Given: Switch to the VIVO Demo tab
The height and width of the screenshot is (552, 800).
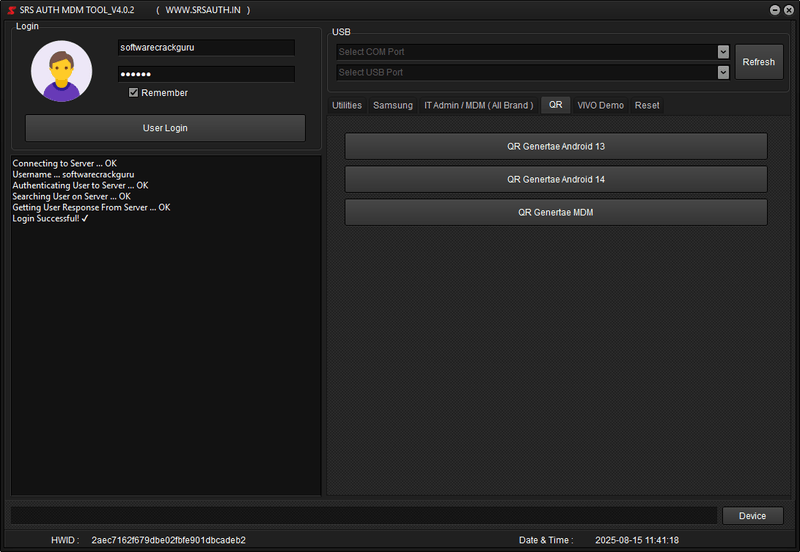Looking at the screenshot, I should pos(600,105).
